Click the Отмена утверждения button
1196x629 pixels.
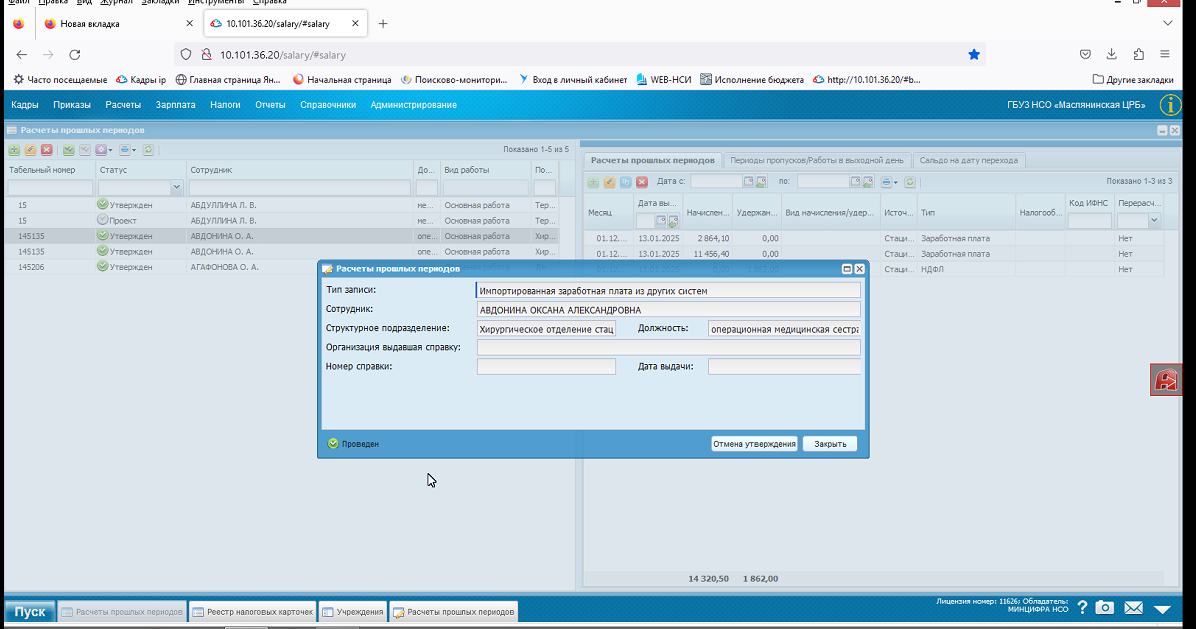(754, 444)
